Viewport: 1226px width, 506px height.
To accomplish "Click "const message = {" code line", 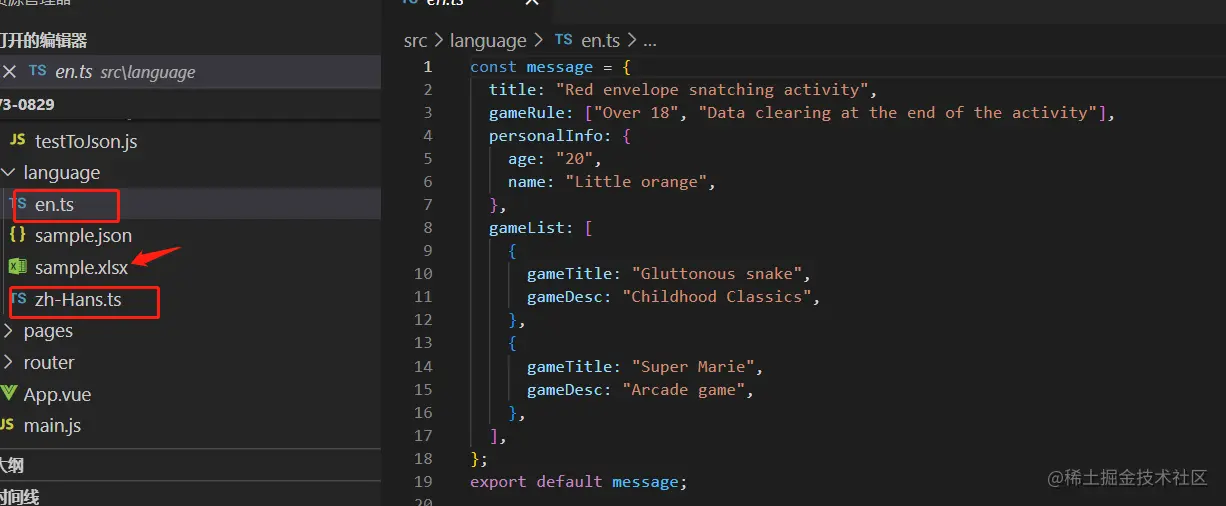I will pyautogui.click(x=550, y=67).
